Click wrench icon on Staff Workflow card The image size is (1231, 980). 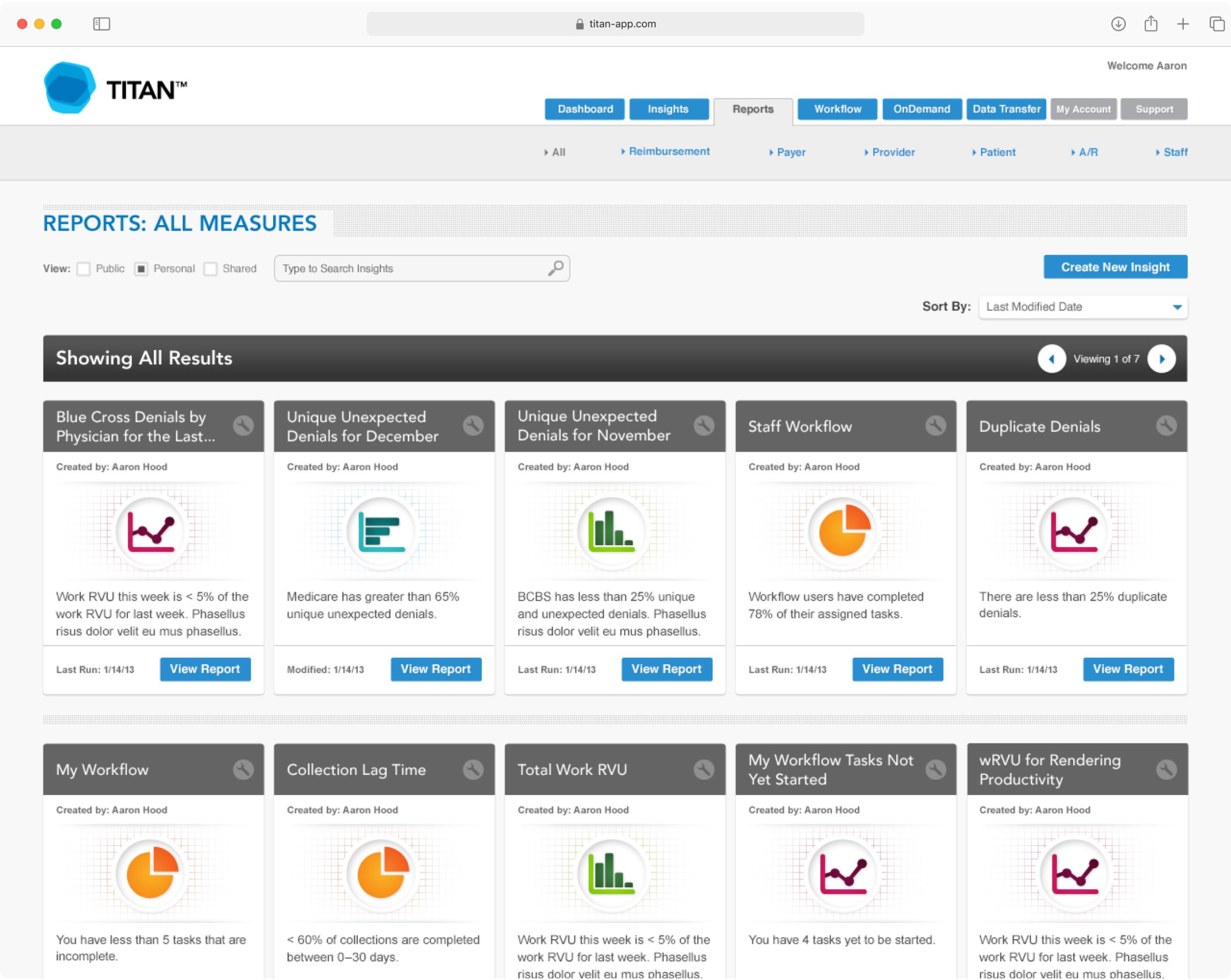(x=935, y=425)
